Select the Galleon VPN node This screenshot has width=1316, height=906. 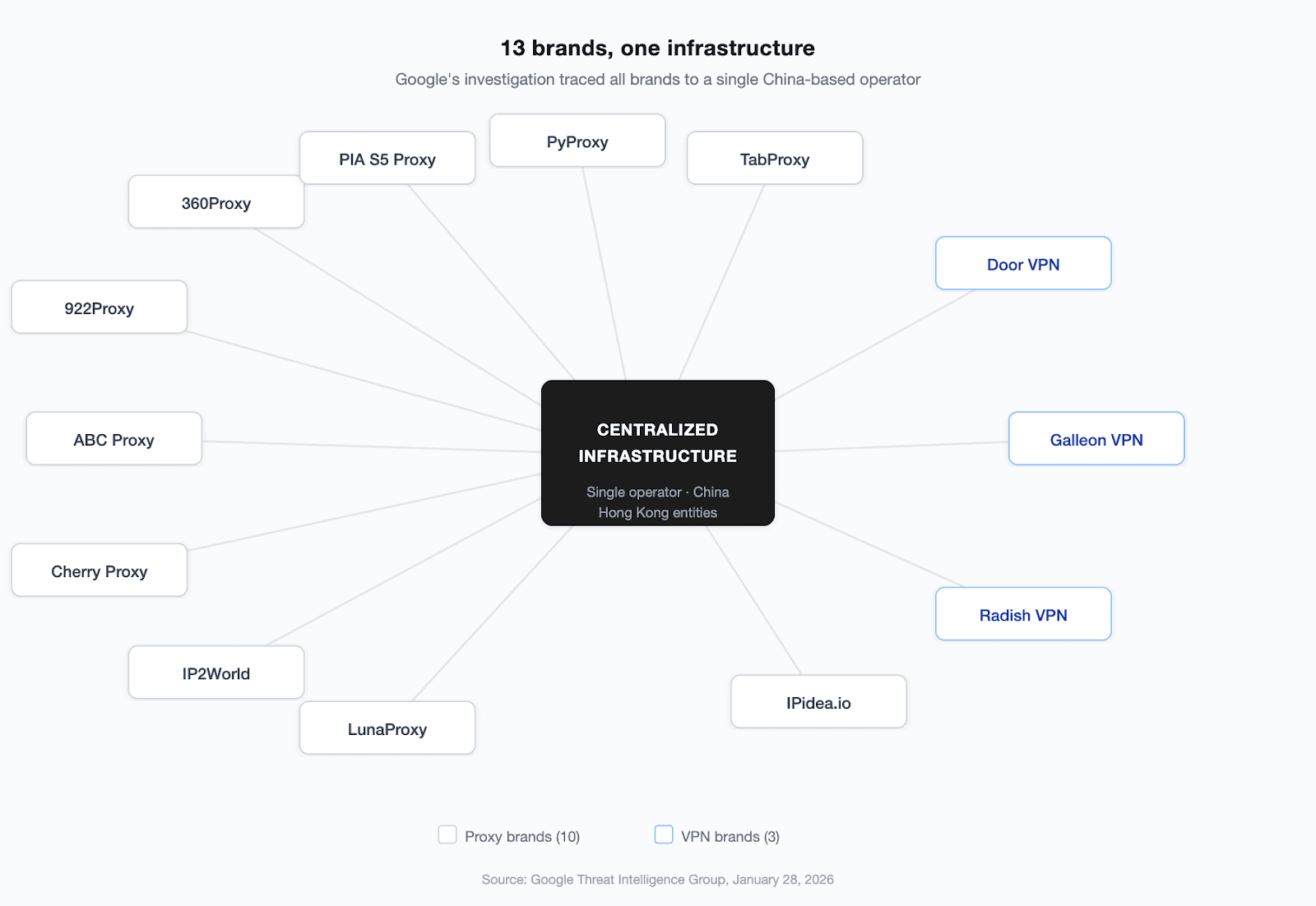point(1096,439)
